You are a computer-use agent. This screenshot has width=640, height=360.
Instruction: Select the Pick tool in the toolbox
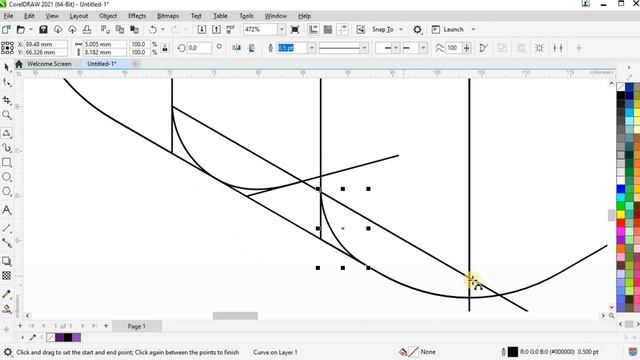coord(7,67)
